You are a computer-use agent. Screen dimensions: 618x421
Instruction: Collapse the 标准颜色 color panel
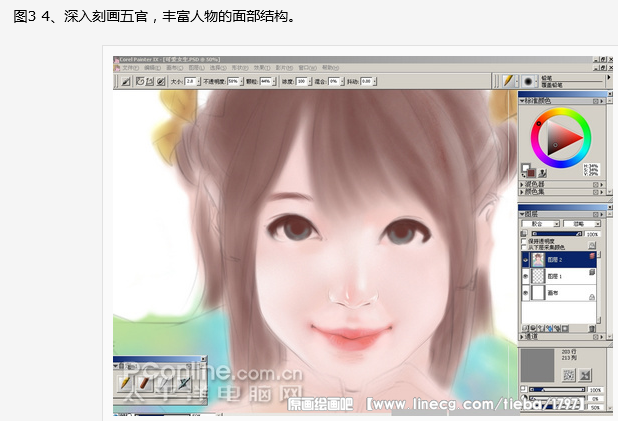pos(522,101)
